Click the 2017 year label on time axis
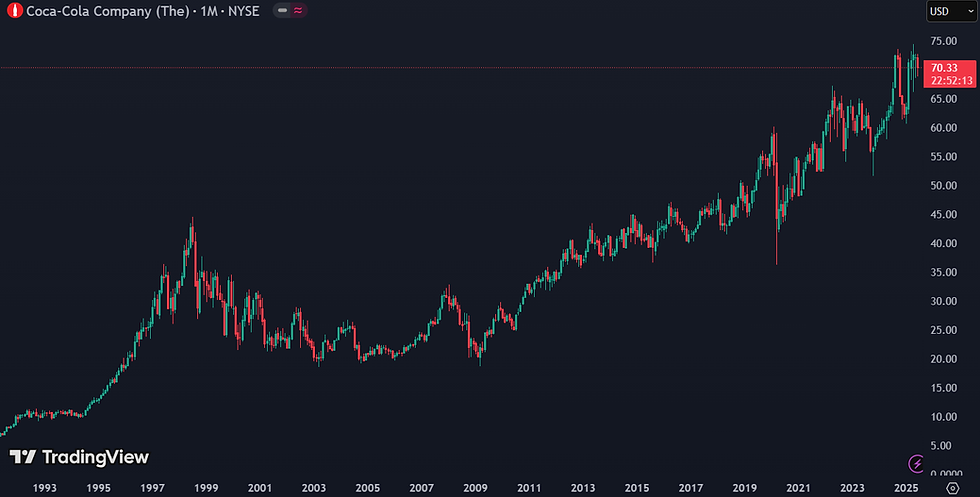980x497 pixels. [x=691, y=488]
